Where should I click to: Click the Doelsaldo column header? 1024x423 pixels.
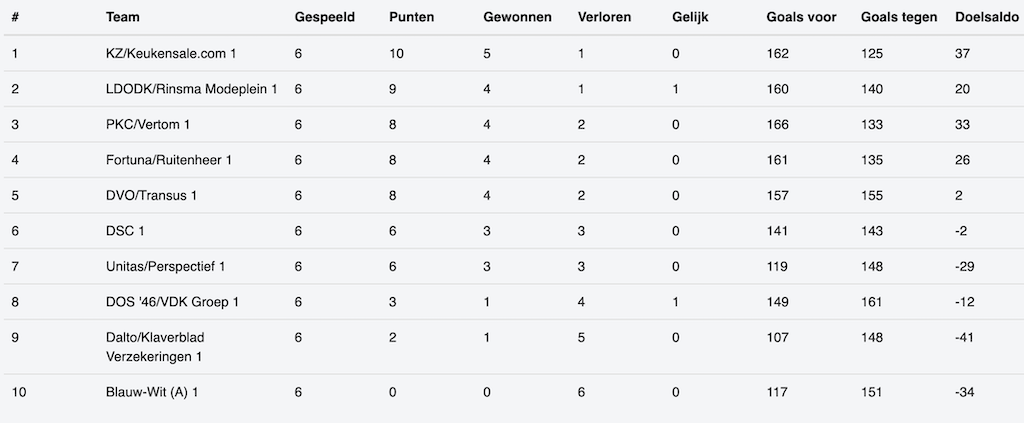(x=987, y=17)
